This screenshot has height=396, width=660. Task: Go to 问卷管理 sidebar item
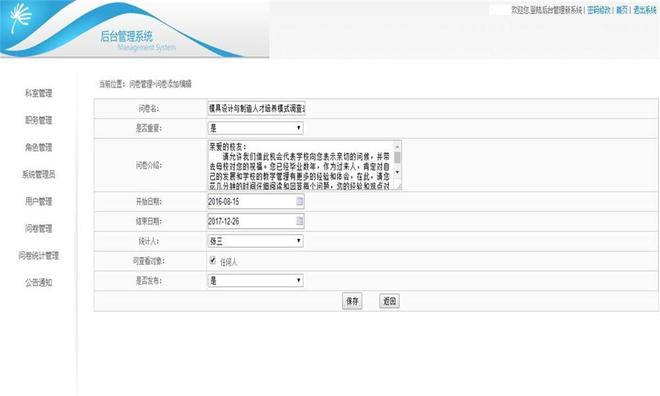coord(39,229)
